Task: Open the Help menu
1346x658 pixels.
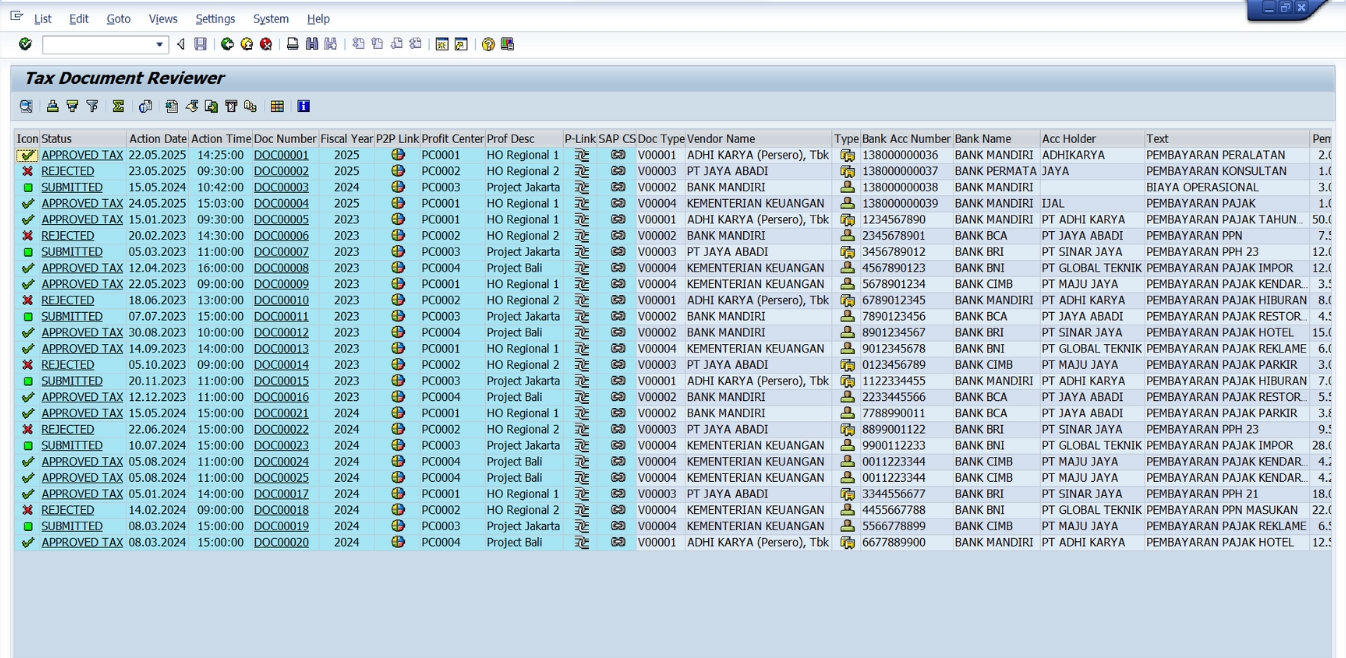Action: click(318, 19)
